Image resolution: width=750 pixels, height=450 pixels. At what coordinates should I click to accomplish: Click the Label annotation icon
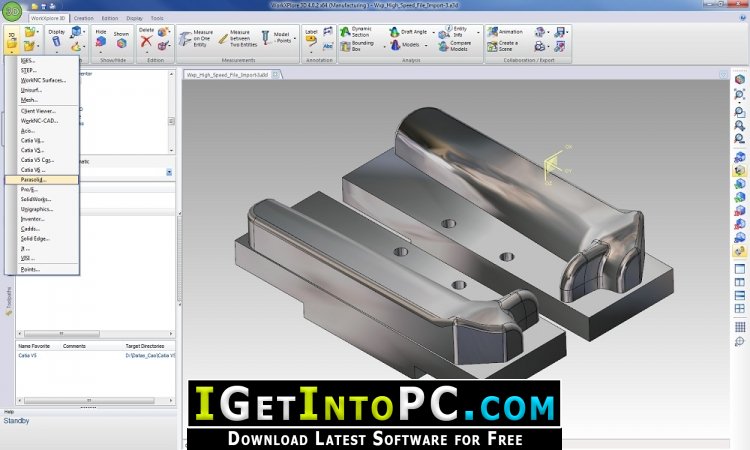click(x=311, y=40)
